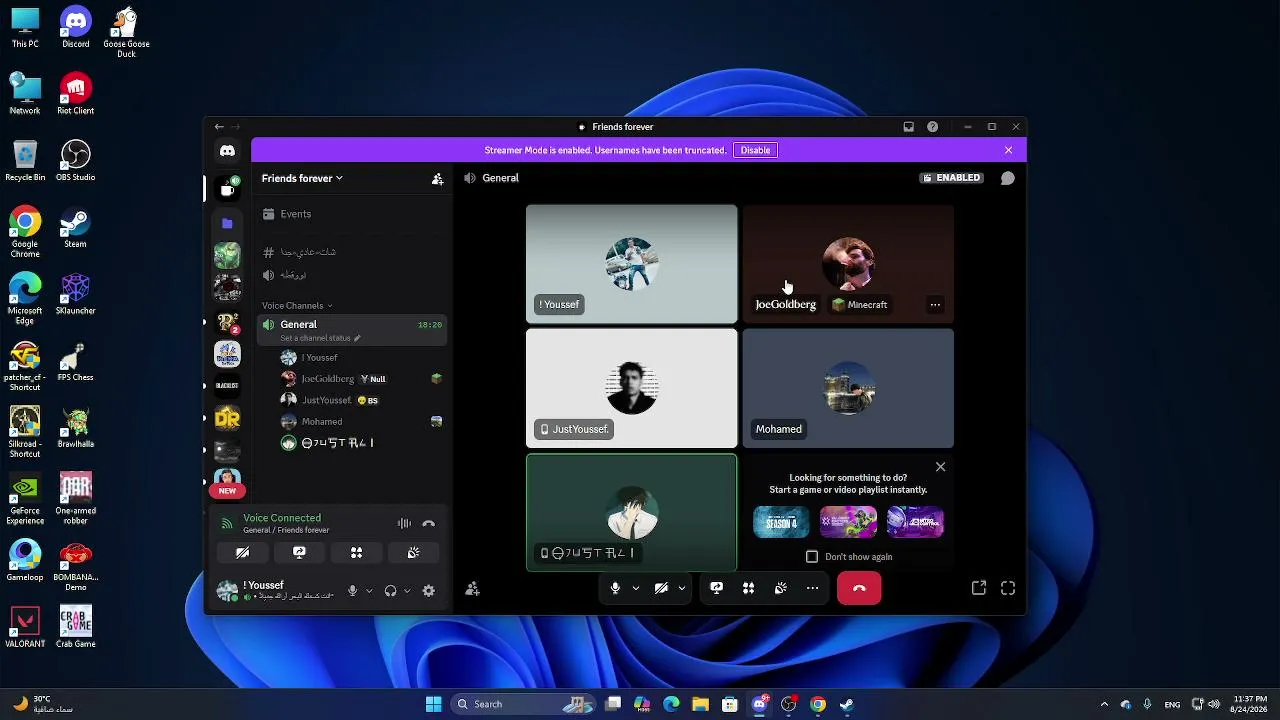Mute microphone in the user panel
The image size is (1280, 720).
352,591
